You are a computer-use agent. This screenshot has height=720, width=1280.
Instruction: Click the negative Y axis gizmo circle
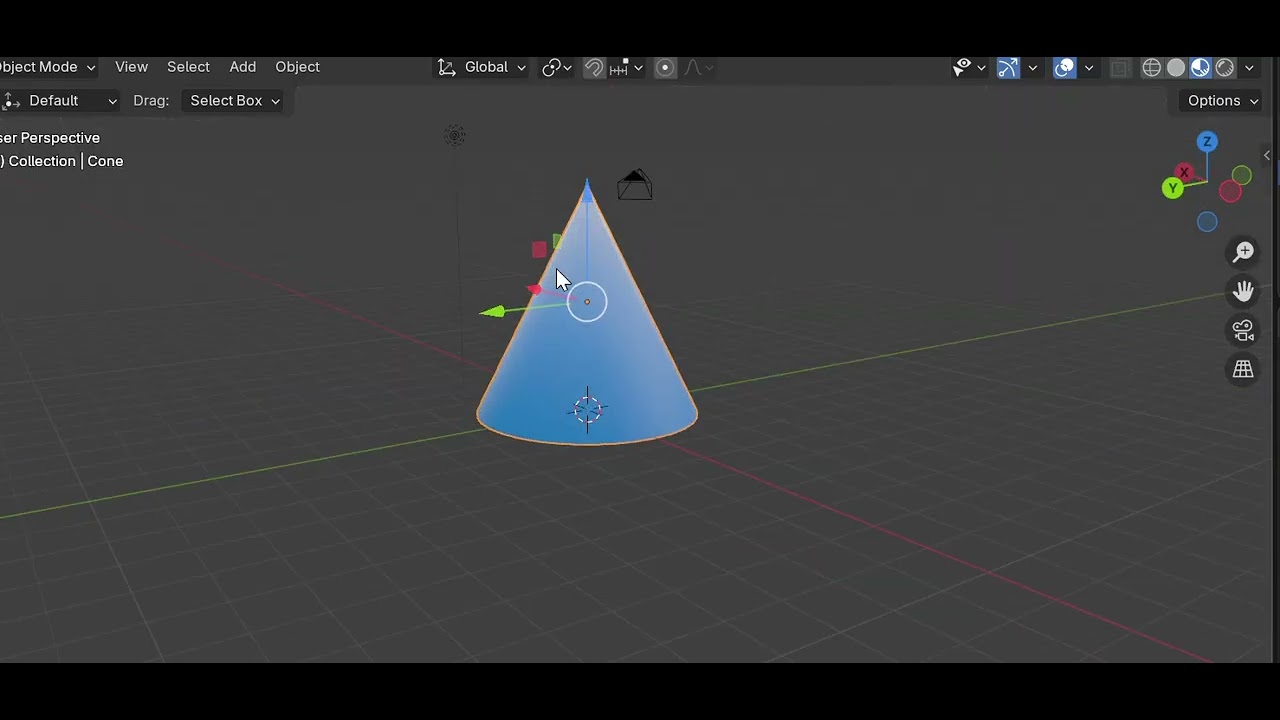[x=1241, y=176]
